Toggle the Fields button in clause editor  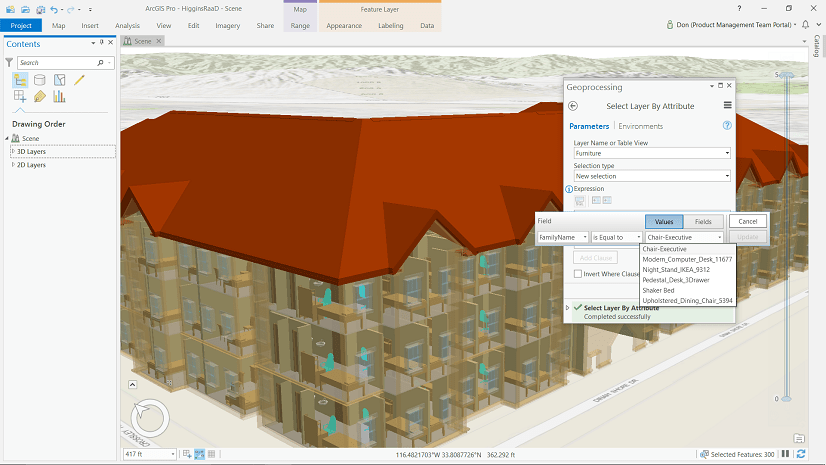[703, 222]
